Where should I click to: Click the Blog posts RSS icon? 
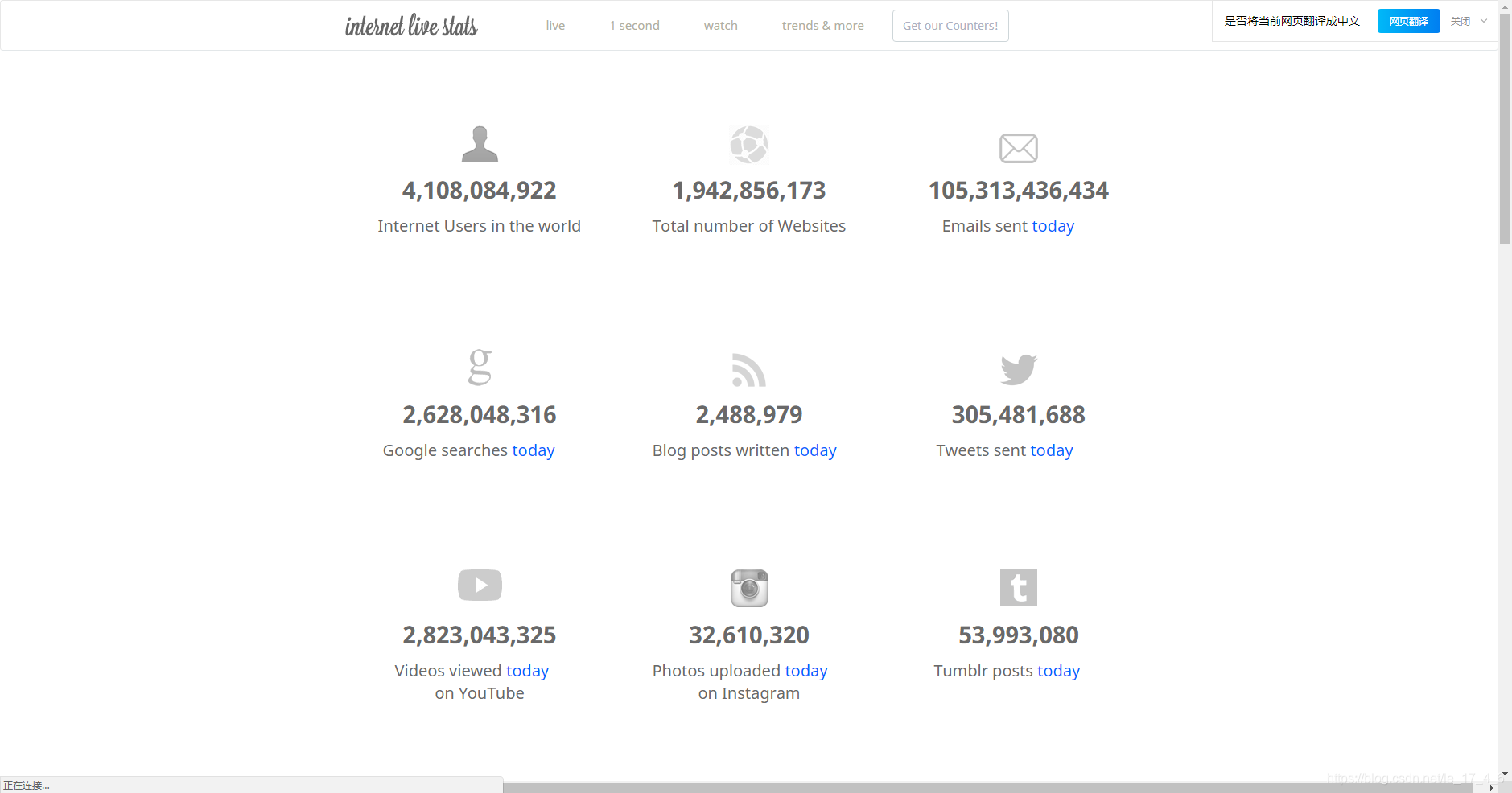click(749, 370)
